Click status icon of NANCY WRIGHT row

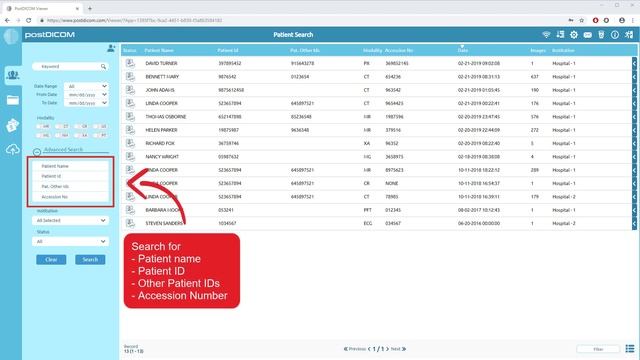pos(130,156)
